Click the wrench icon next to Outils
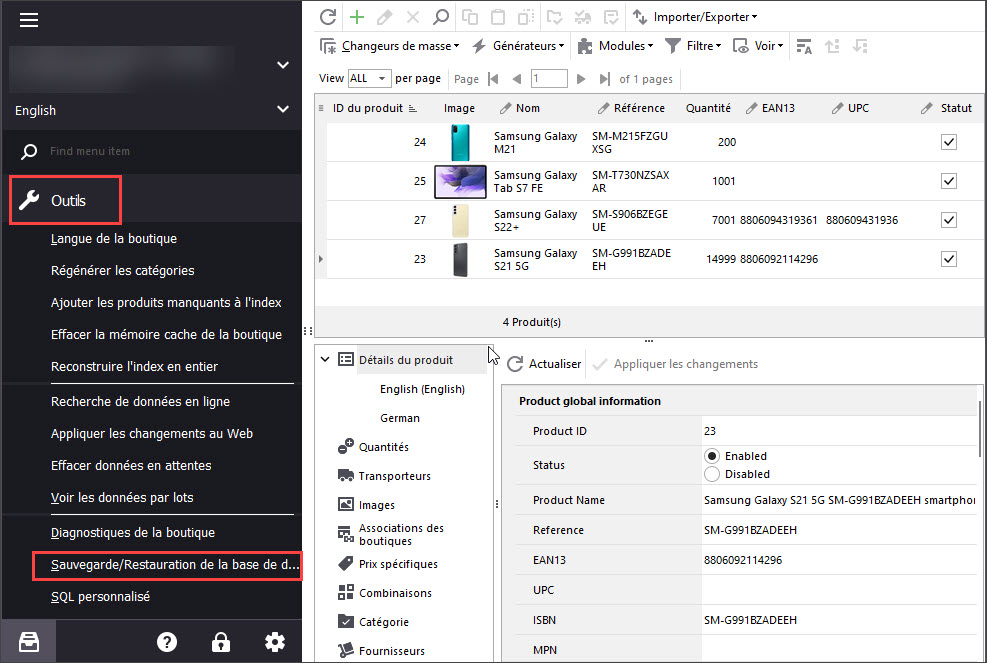This screenshot has width=987, height=663. (29, 200)
